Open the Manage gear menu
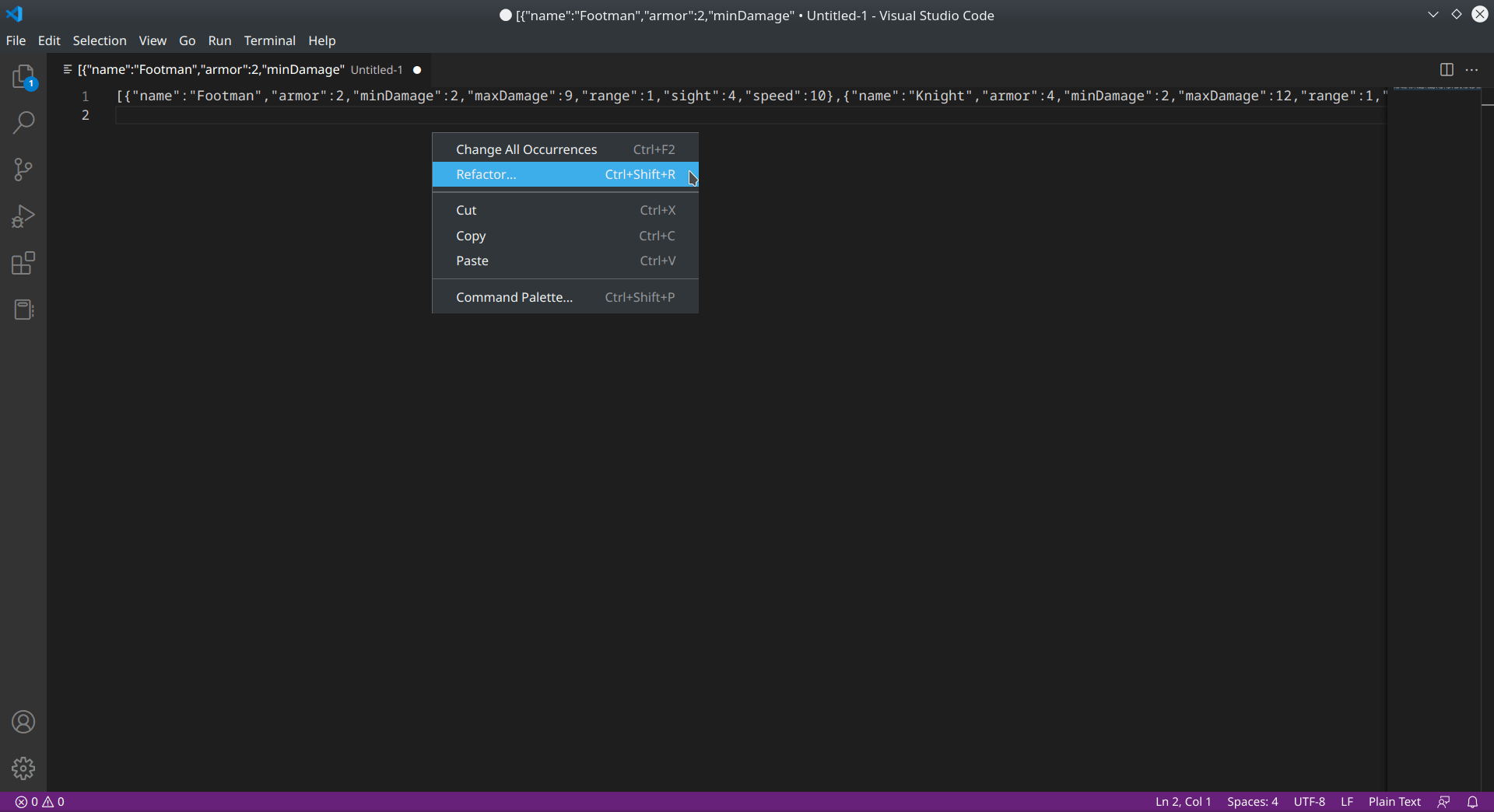This screenshot has width=1494, height=812. pos(23,768)
